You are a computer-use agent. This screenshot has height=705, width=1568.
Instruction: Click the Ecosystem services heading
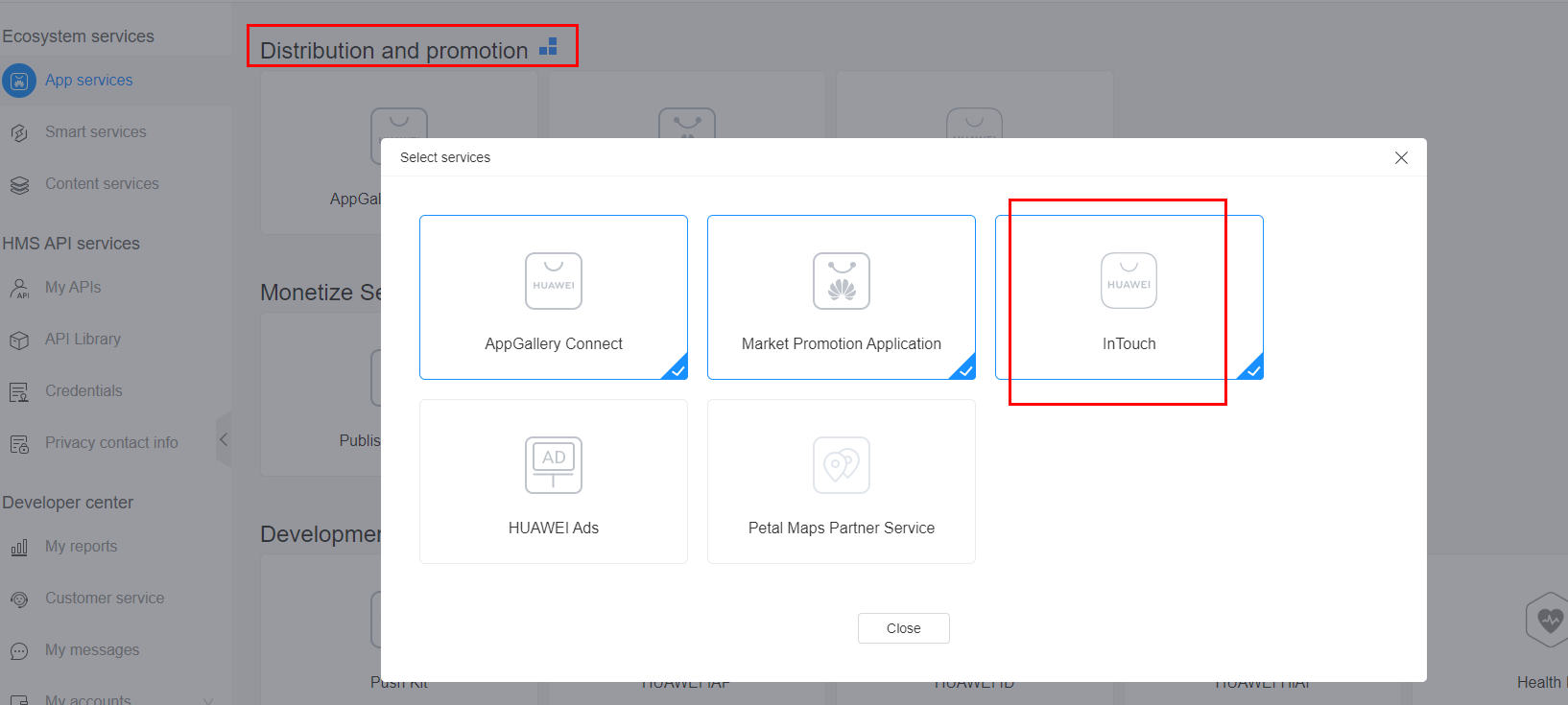tap(79, 36)
